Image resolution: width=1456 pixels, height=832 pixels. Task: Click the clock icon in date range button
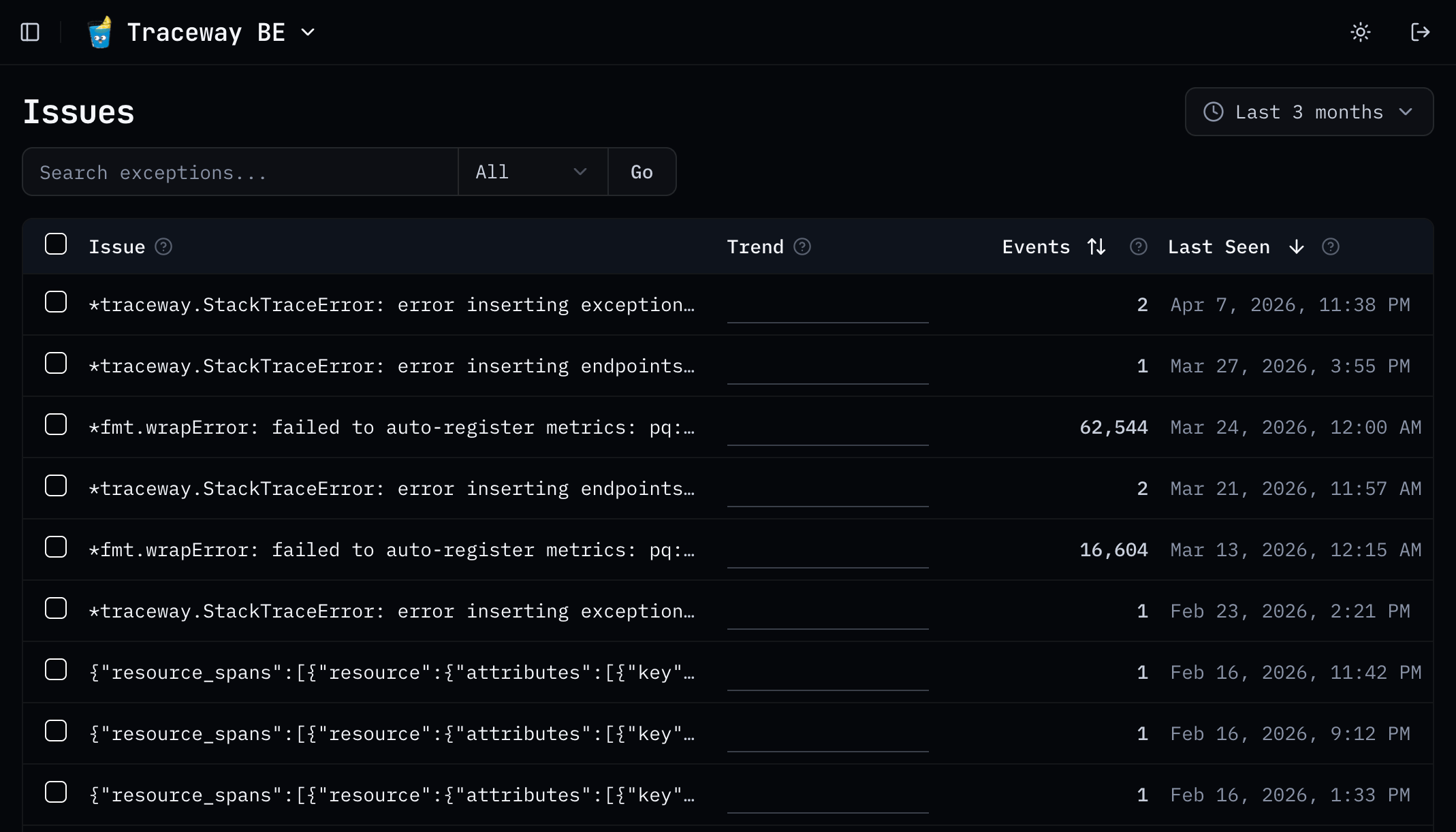coord(1214,112)
